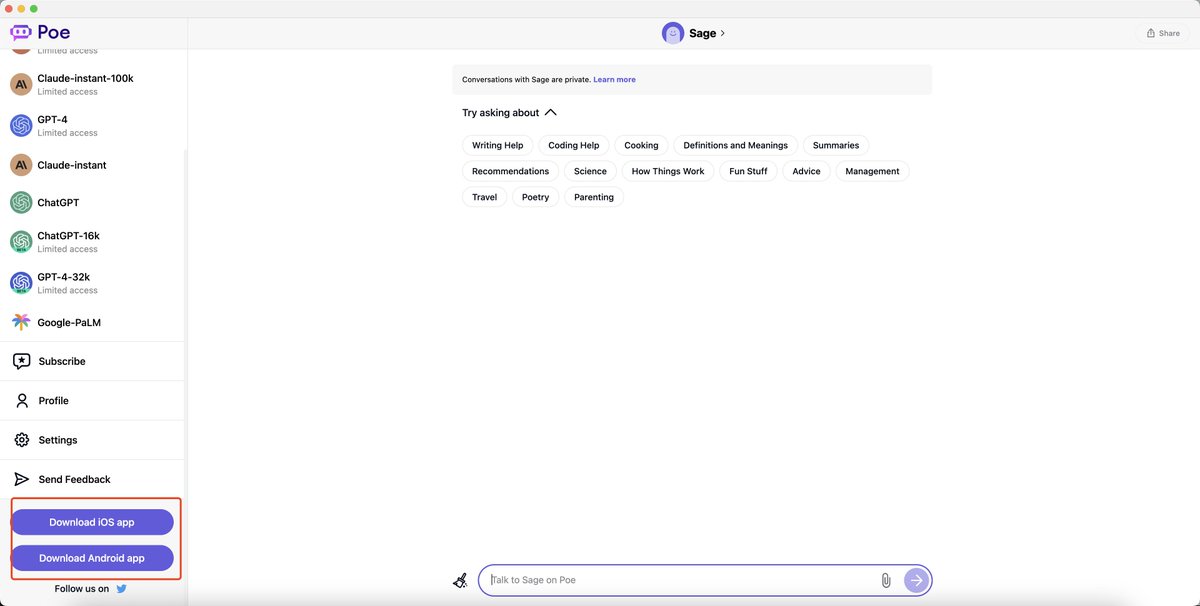The height and width of the screenshot is (606, 1200).
Task: Click Limited access under ChatGPT-16k
Action: coord(68,249)
